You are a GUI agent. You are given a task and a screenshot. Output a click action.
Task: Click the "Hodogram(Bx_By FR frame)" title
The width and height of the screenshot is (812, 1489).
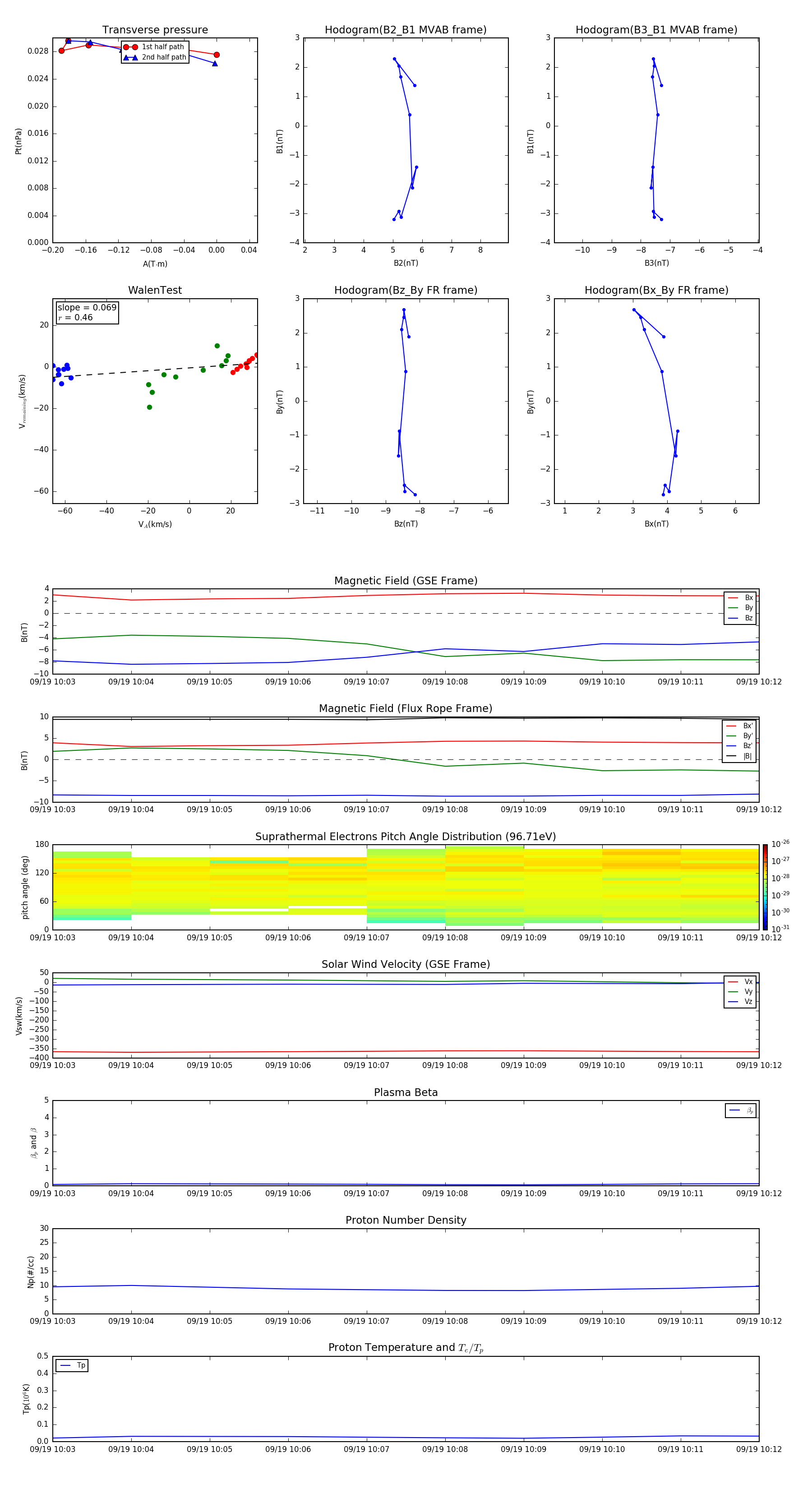(x=656, y=290)
